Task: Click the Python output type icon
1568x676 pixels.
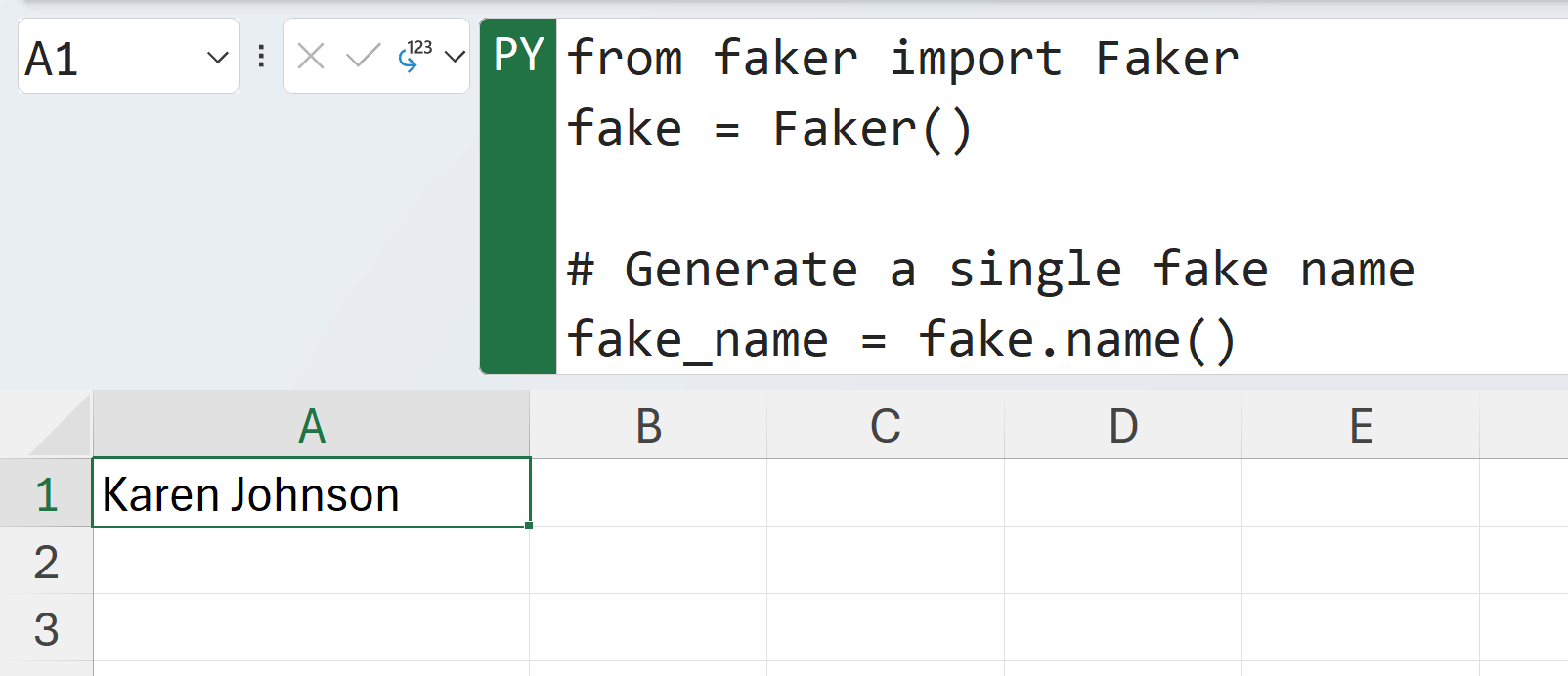Action: [x=414, y=57]
